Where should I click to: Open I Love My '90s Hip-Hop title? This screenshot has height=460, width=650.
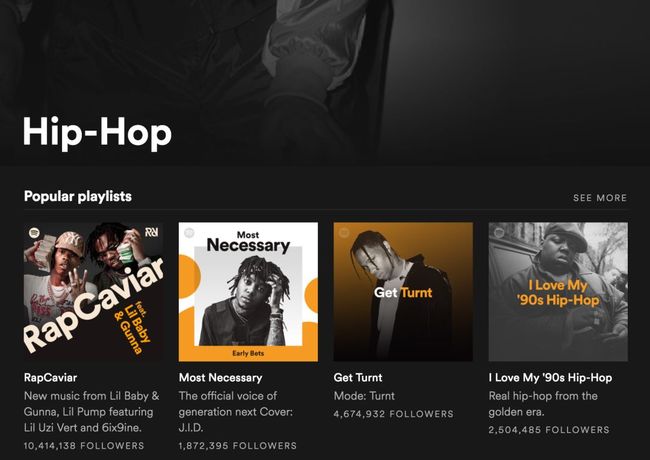point(550,378)
